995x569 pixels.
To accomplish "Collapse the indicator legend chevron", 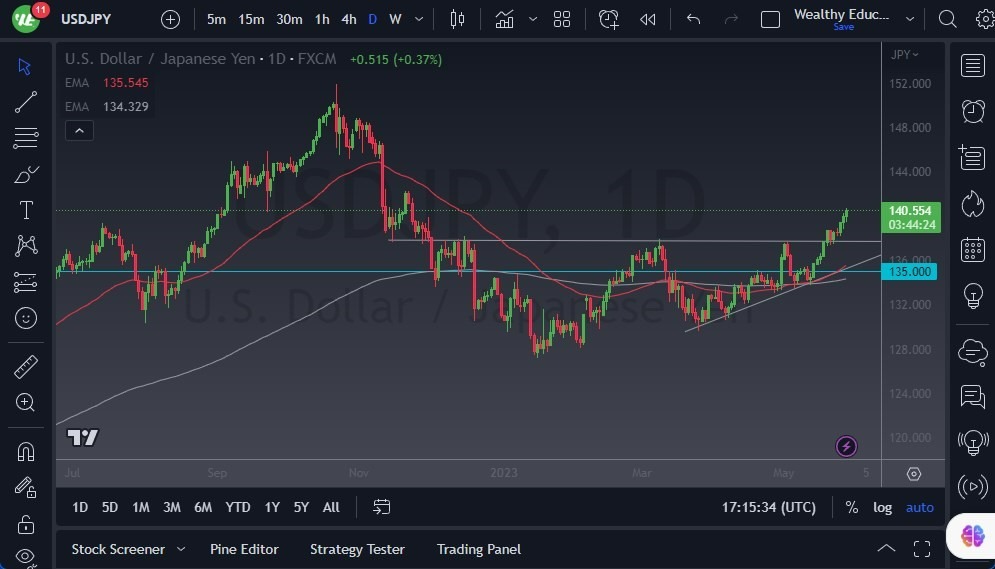I will click(79, 131).
